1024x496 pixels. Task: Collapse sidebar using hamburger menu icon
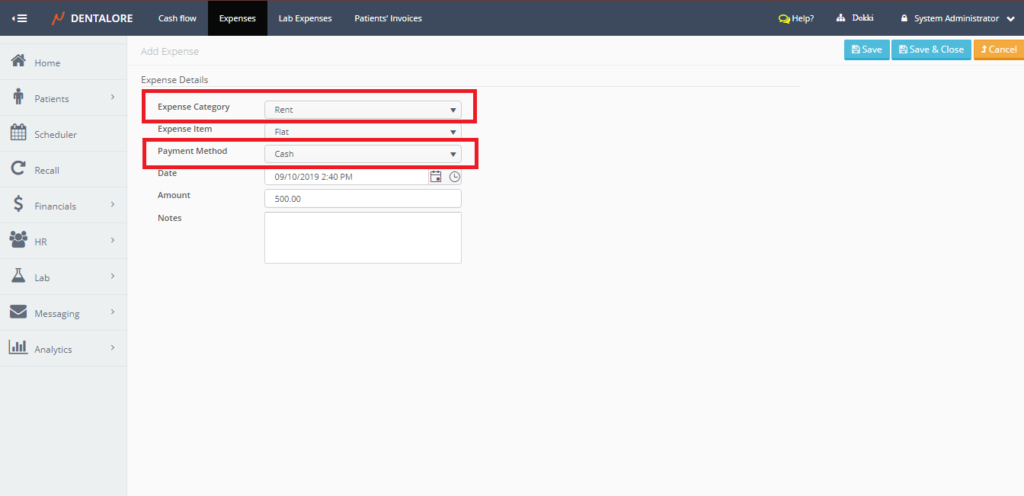[20, 18]
